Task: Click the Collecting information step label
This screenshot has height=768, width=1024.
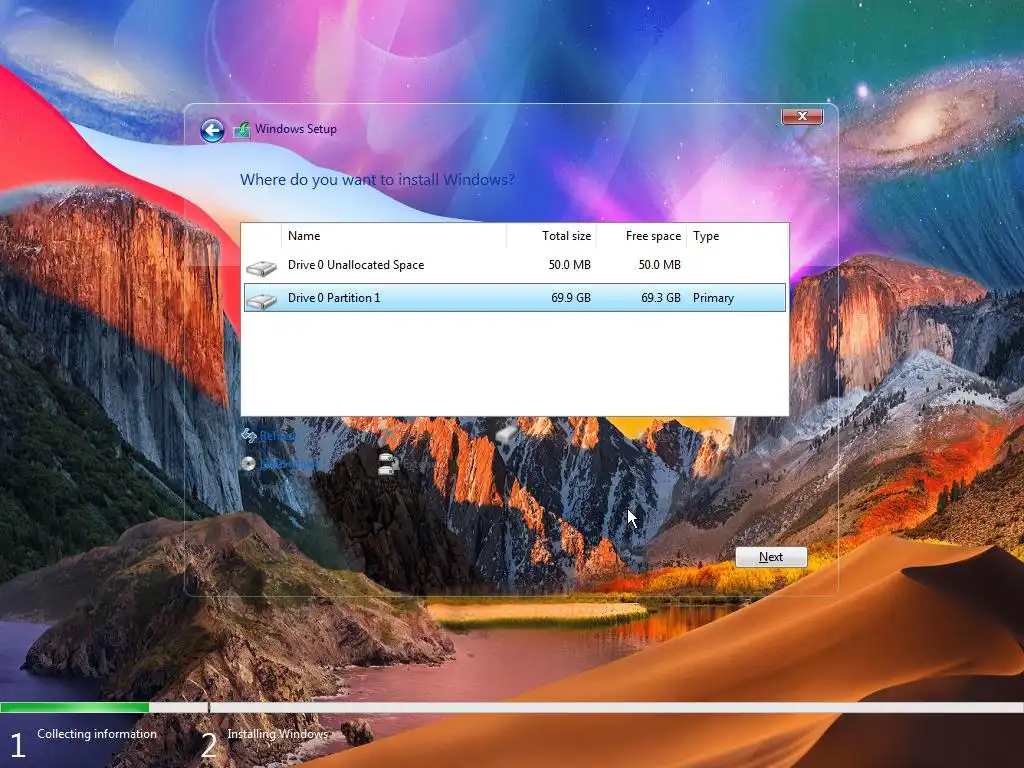Action: (x=97, y=734)
